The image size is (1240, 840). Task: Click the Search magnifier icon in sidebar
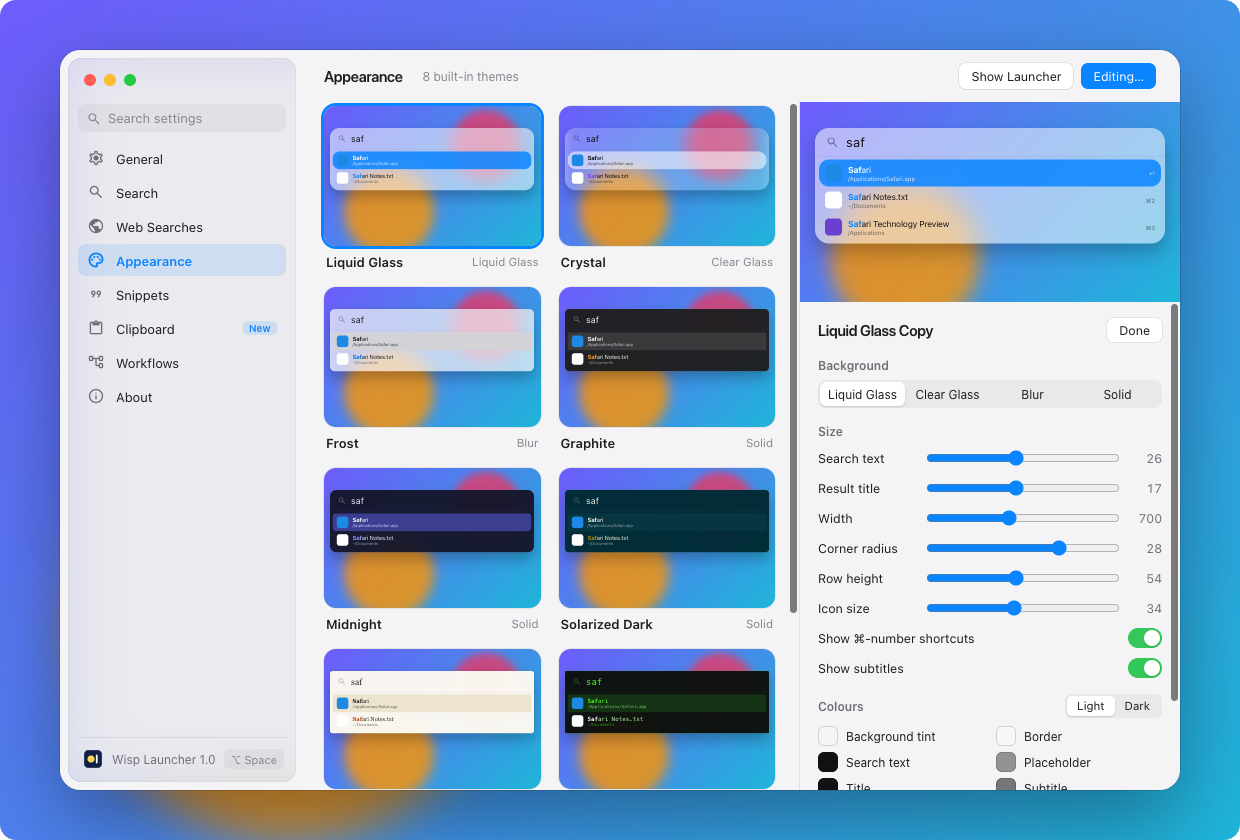coord(96,193)
